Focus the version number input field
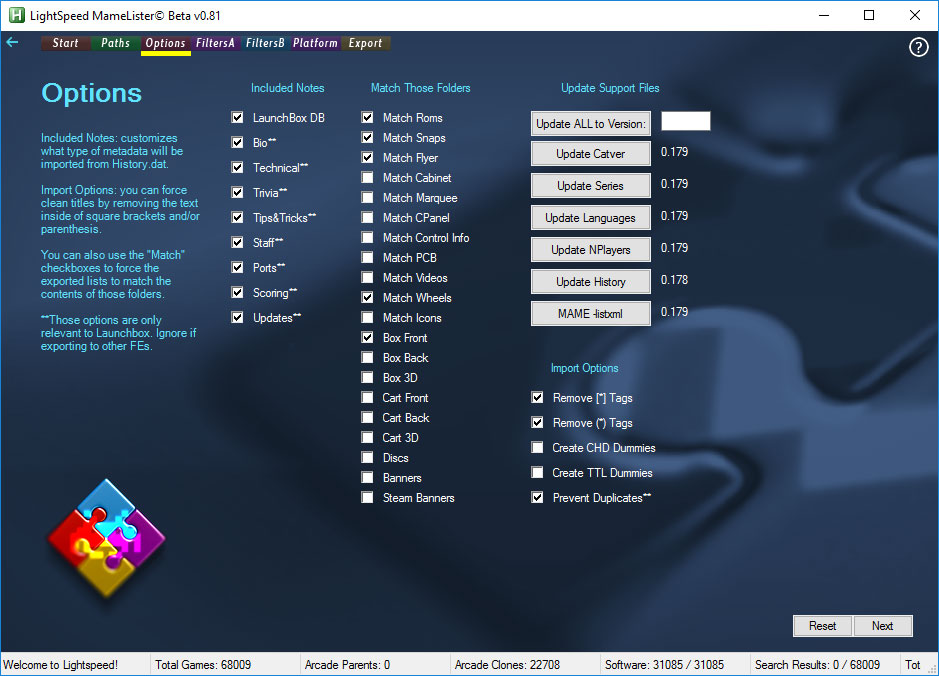The height and width of the screenshot is (676, 939). [686, 121]
